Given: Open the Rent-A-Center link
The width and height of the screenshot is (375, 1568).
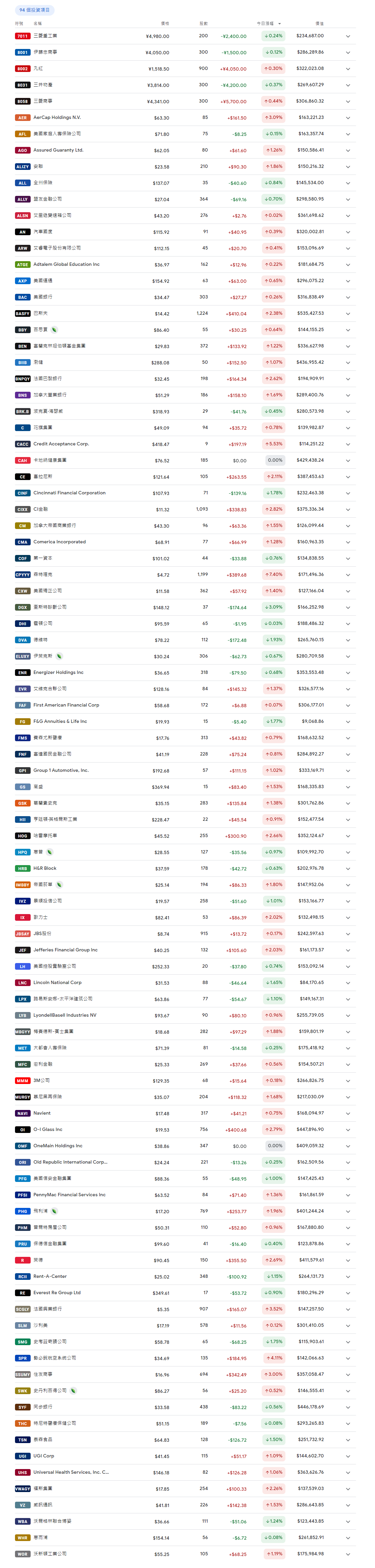Looking at the screenshot, I should [50, 1277].
